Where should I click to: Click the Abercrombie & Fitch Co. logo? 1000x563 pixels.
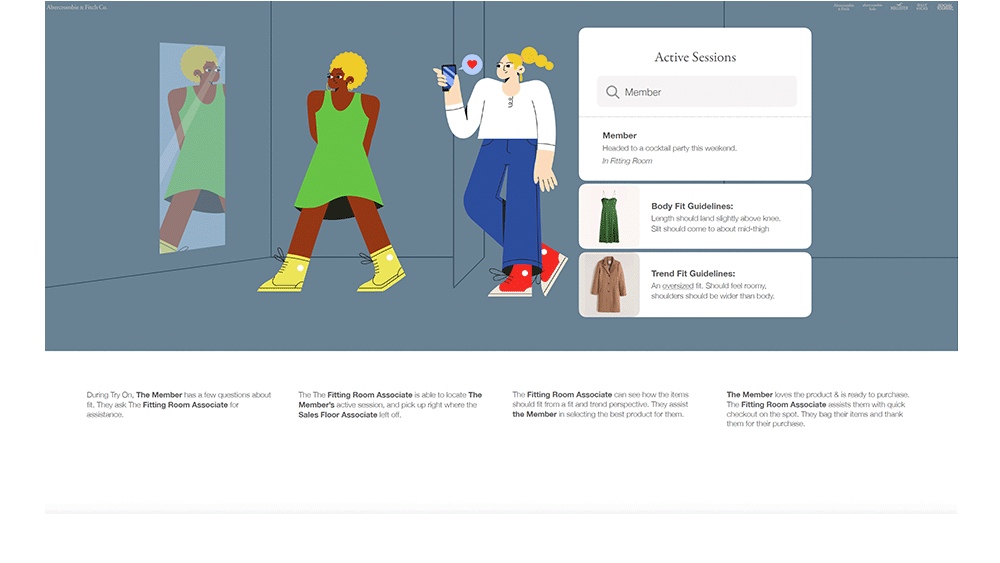tap(77, 7)
